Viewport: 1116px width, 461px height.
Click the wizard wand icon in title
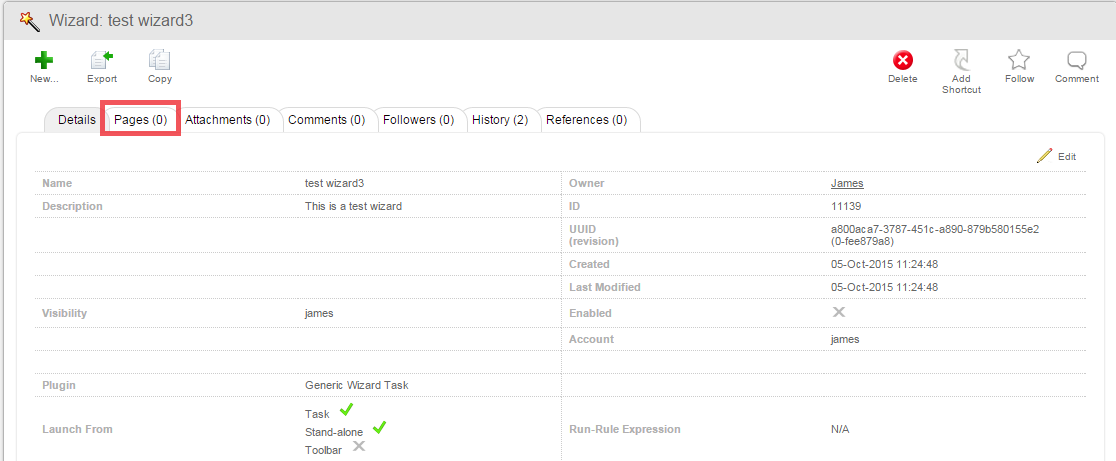[29, 20]
